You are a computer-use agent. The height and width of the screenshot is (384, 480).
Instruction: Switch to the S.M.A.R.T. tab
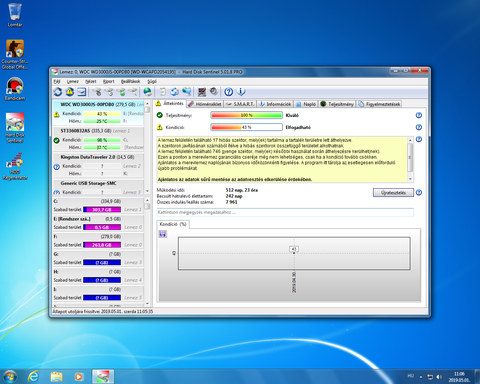240,104
